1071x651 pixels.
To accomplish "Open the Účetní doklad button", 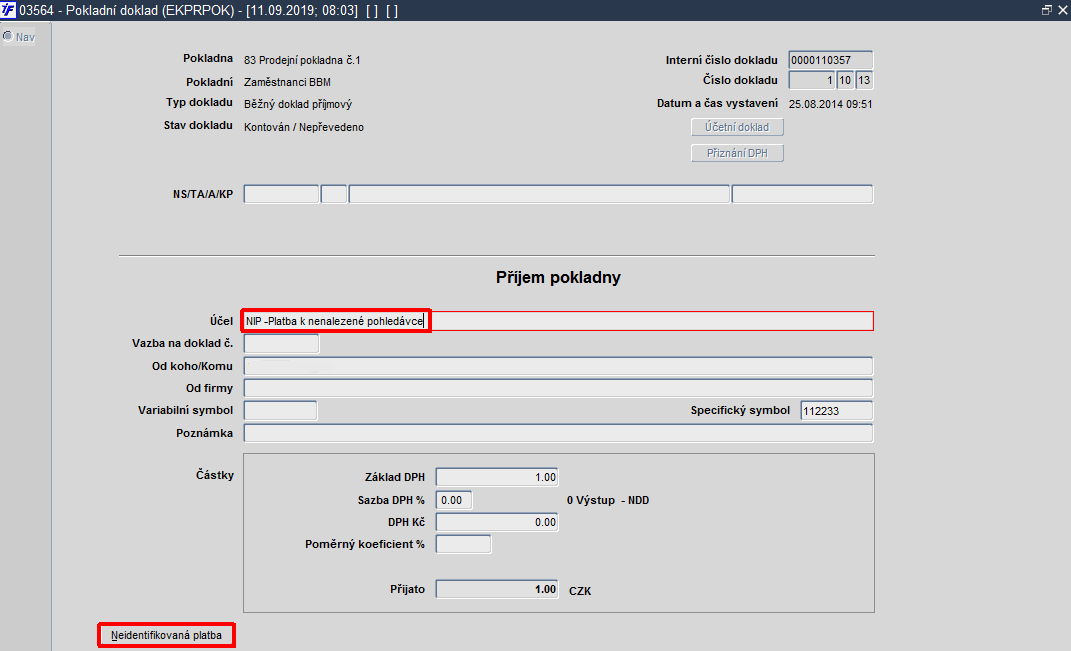I will click(x=737, y=127).
